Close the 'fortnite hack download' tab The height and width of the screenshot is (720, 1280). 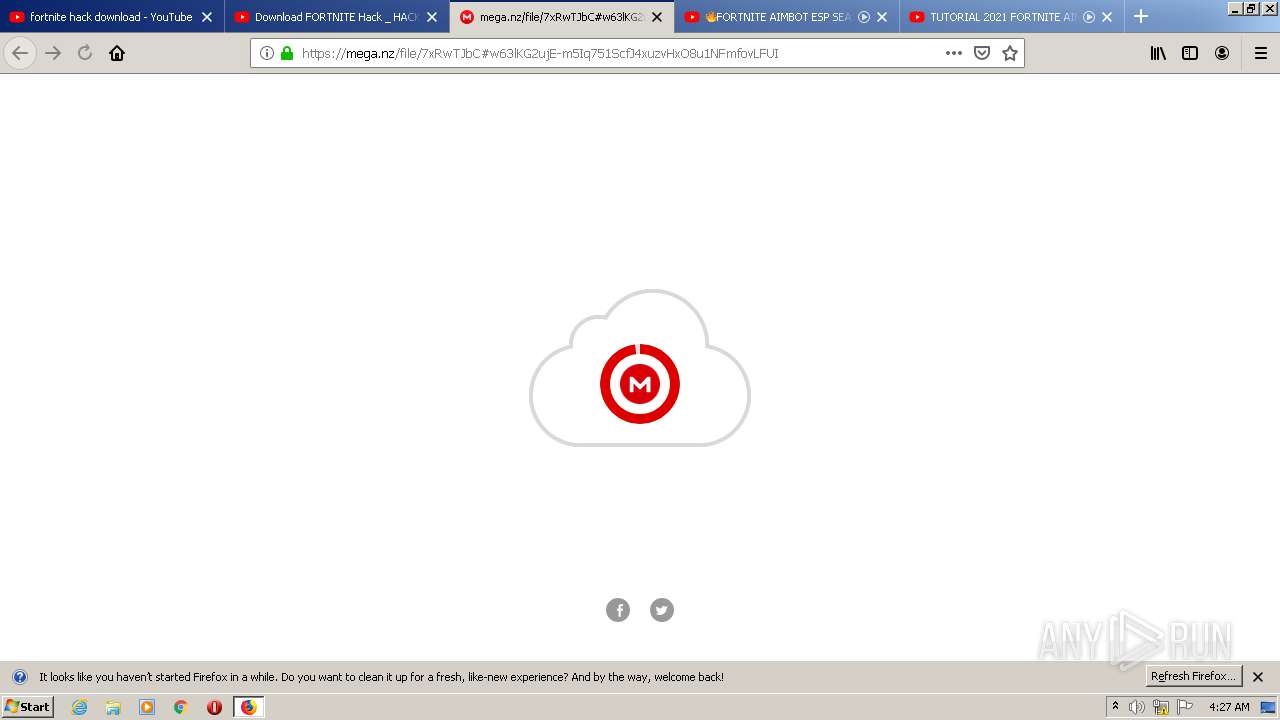207,17
